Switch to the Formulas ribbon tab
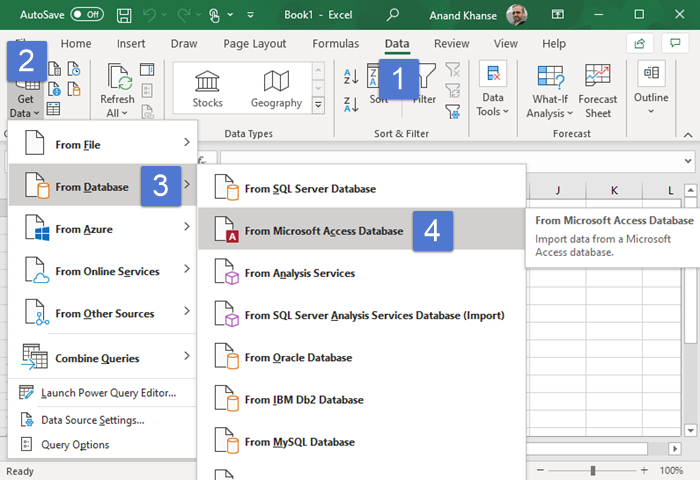This screenshot has height=480, width=700. (335, 44)
